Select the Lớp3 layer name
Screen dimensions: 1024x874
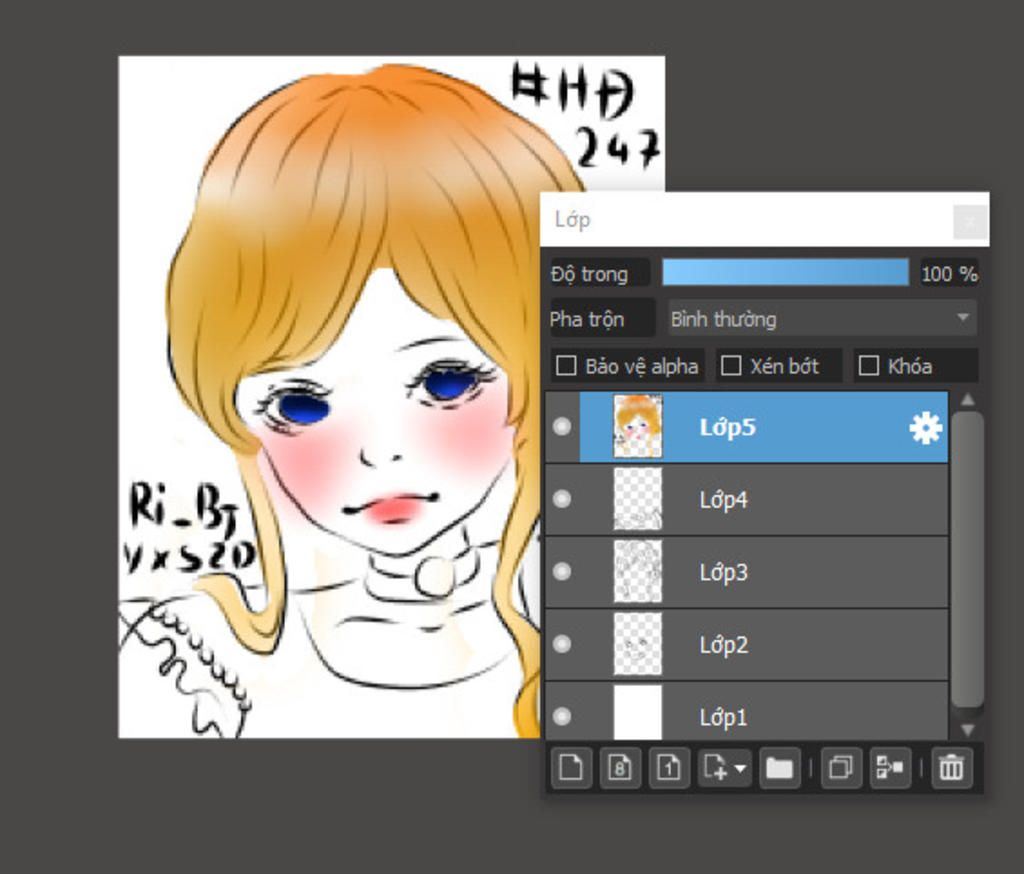point(723,573)
